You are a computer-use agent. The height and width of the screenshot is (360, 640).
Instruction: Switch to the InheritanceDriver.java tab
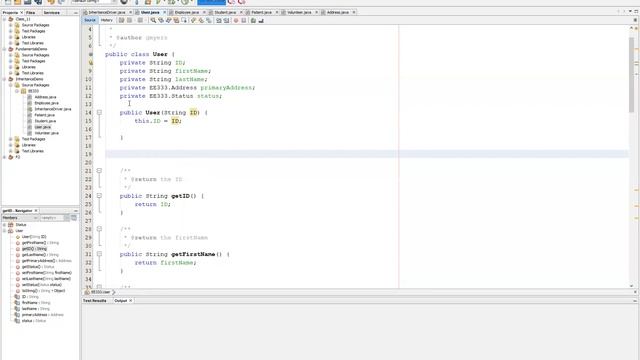(107, 12)
